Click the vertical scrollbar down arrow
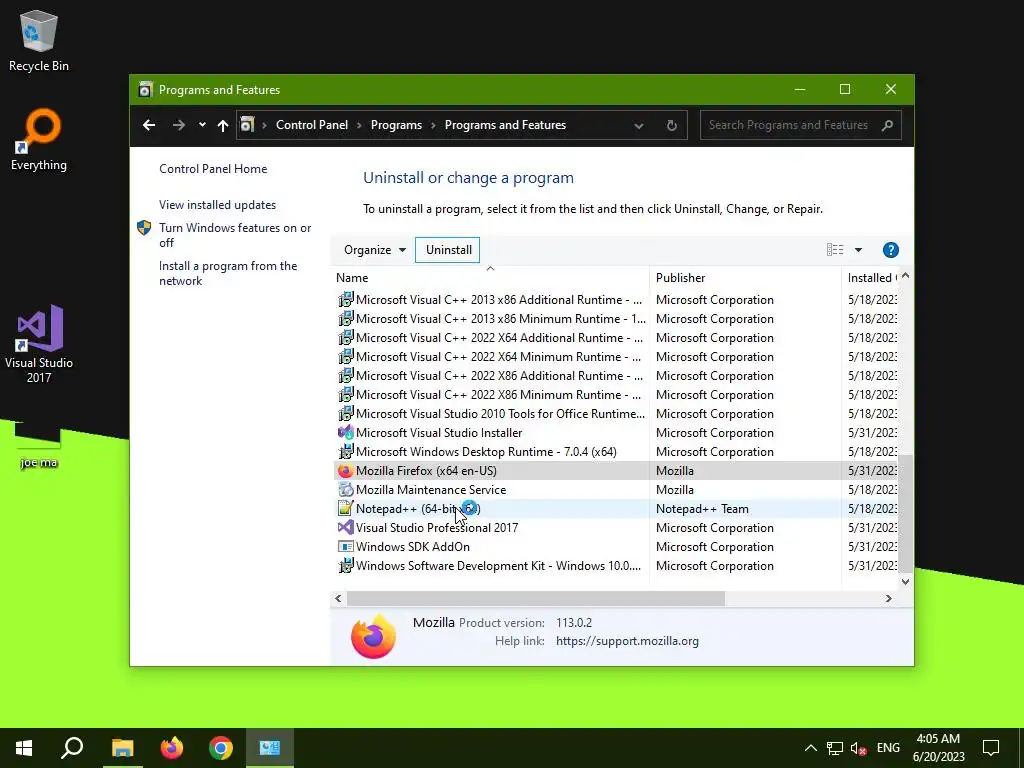The width and height of the screenshot is (1024, 768). pos(905,581)
